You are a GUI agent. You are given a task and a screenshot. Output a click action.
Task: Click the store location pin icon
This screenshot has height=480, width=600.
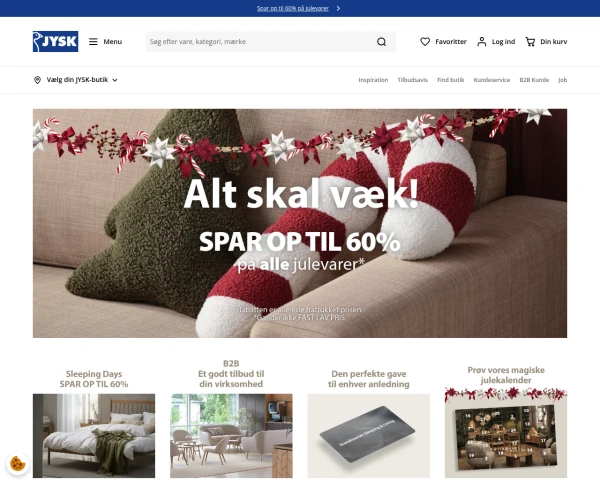pos(37,80)
